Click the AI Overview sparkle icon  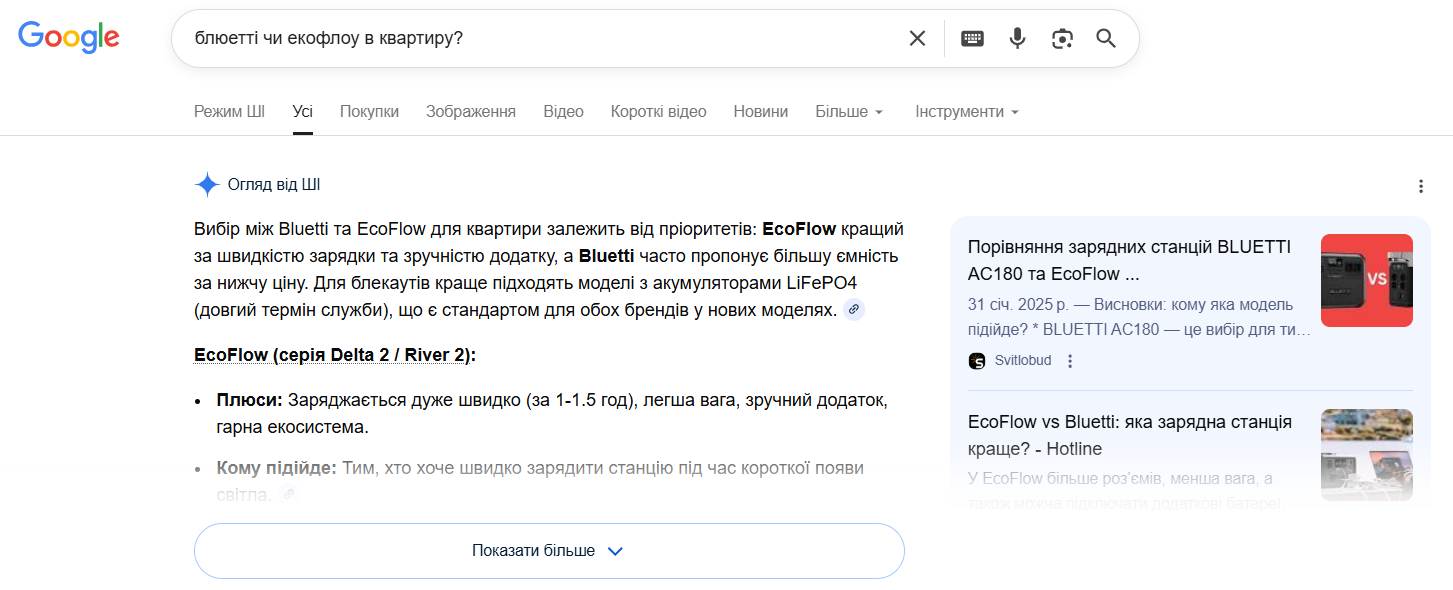[206, 184]
